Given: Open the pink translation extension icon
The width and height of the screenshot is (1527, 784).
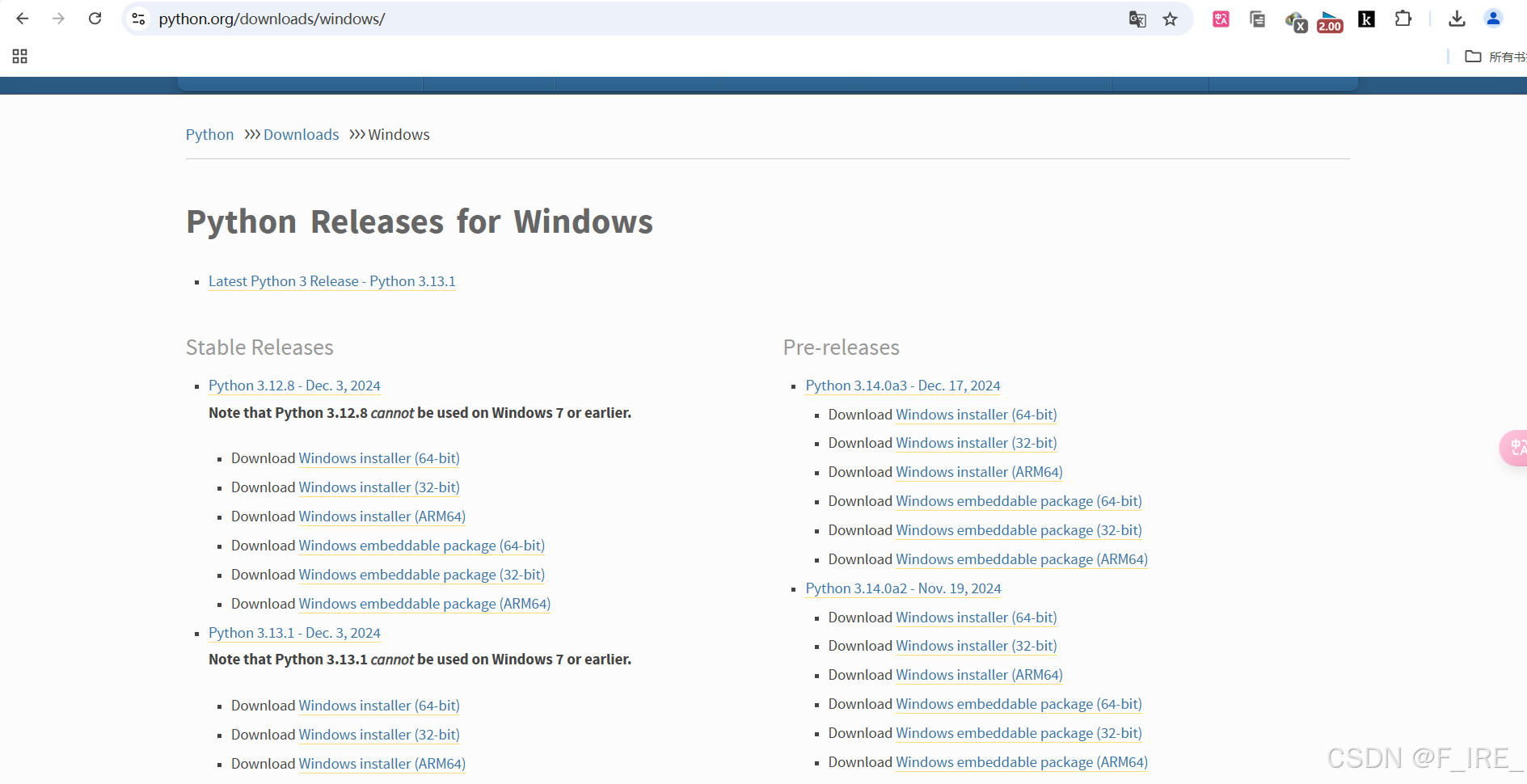Looking at the screenshot, I should [x=1221, y=19].
